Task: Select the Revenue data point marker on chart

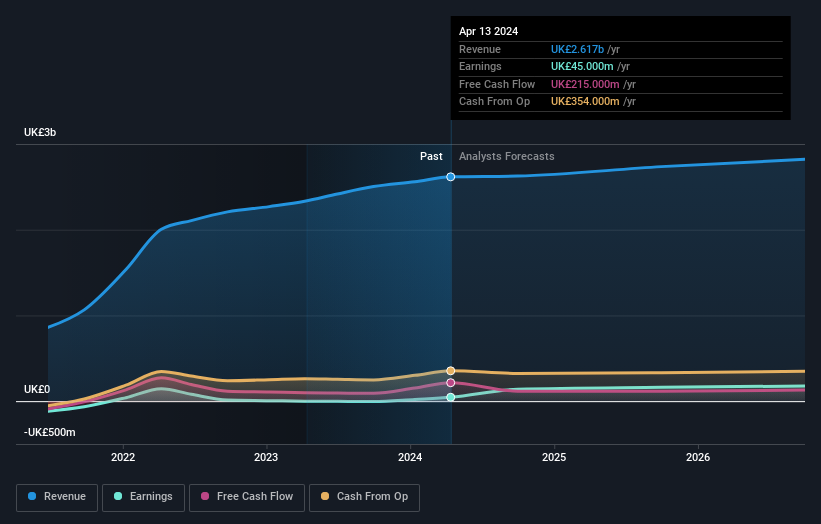Action: 450,177
